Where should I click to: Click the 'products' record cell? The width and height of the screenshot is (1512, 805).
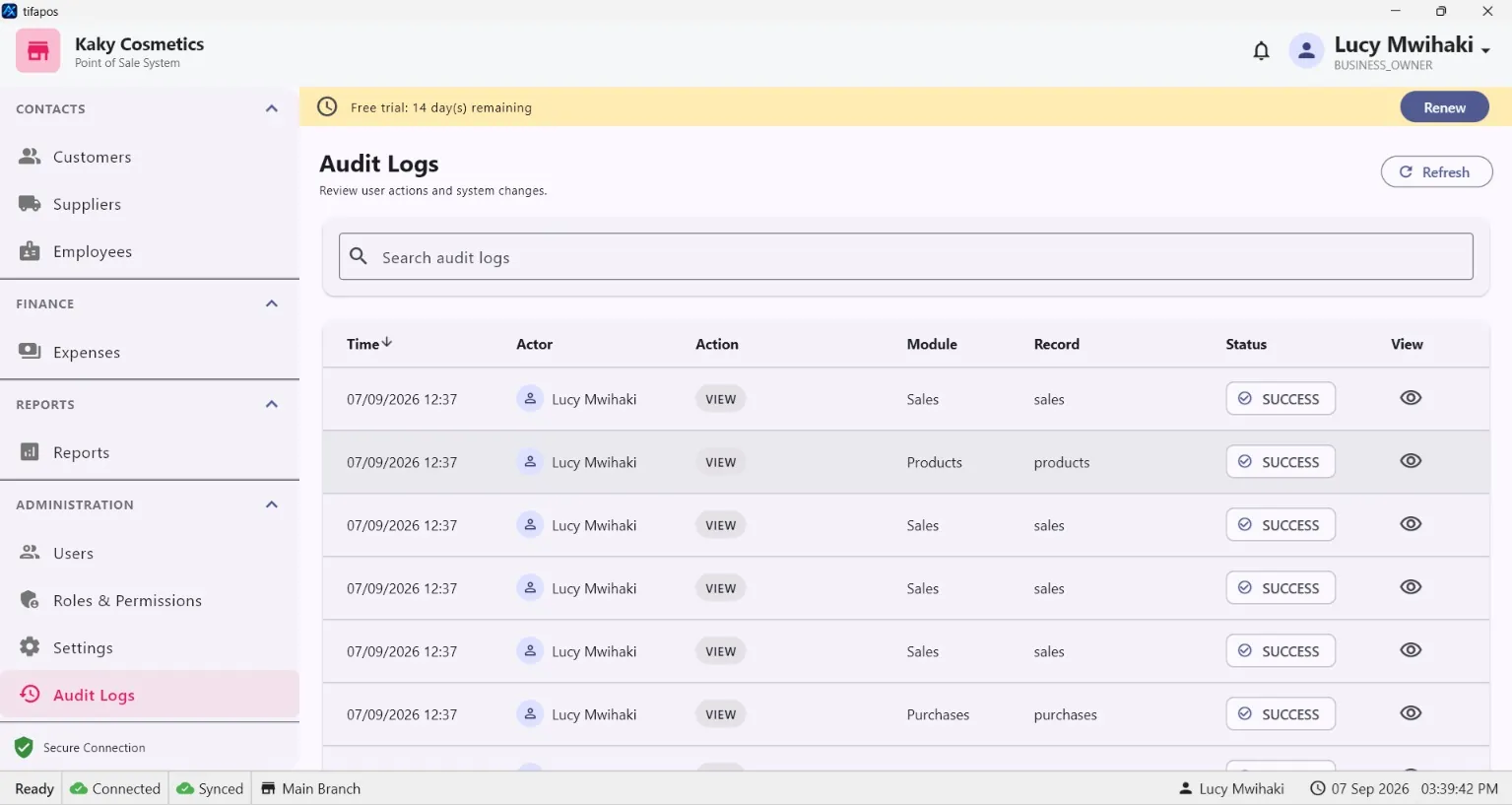1062,462
